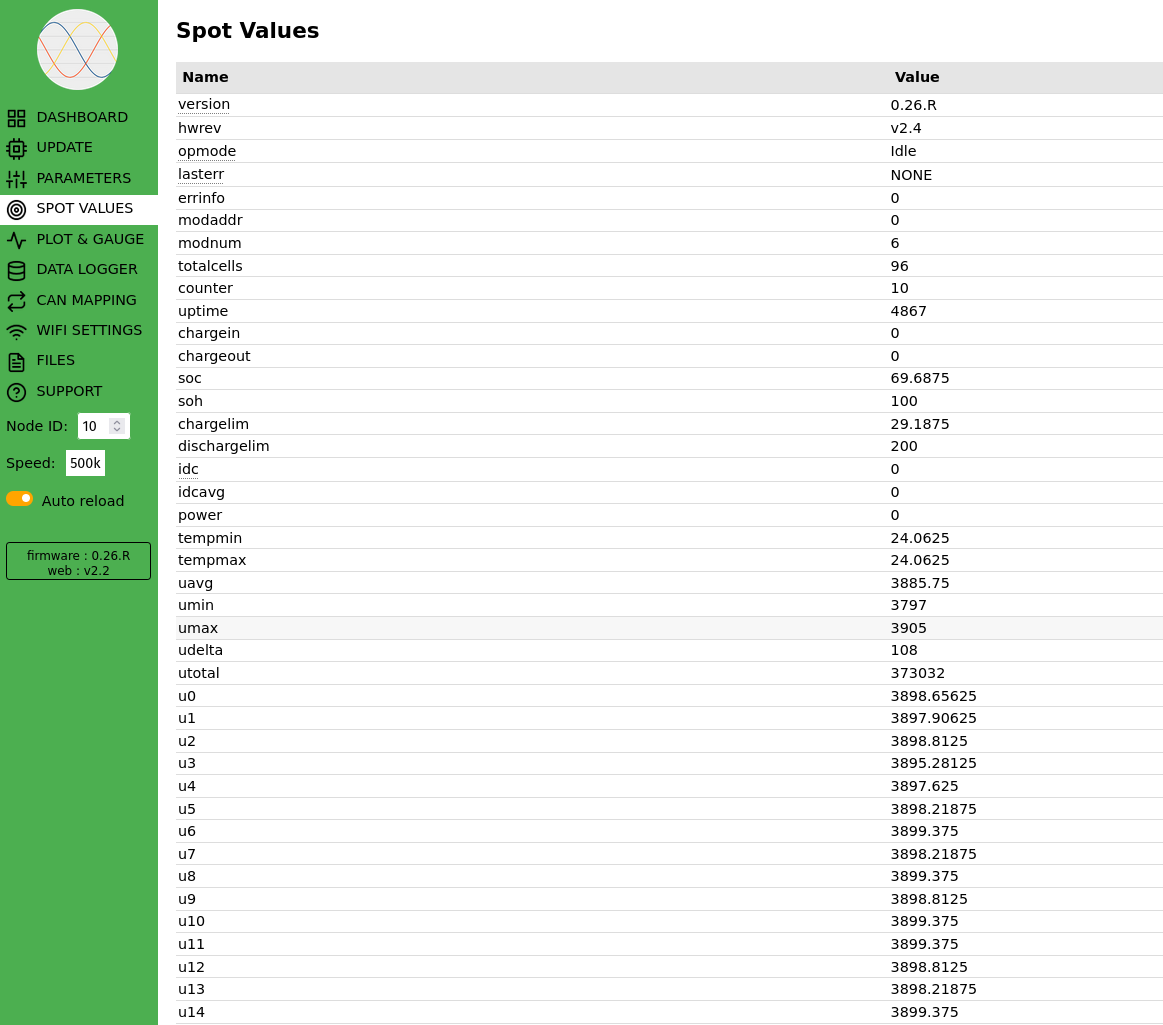Click the Node ID stepper arrows
This screenshot has height=1025, width=1163.
(117, 426)
